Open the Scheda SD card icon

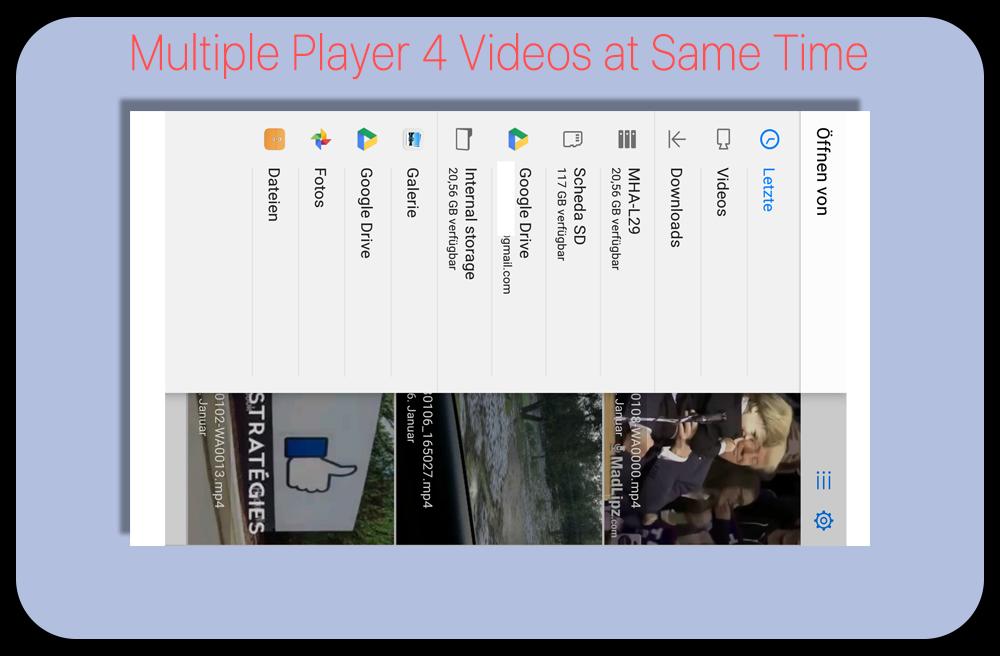coord(573,139)
